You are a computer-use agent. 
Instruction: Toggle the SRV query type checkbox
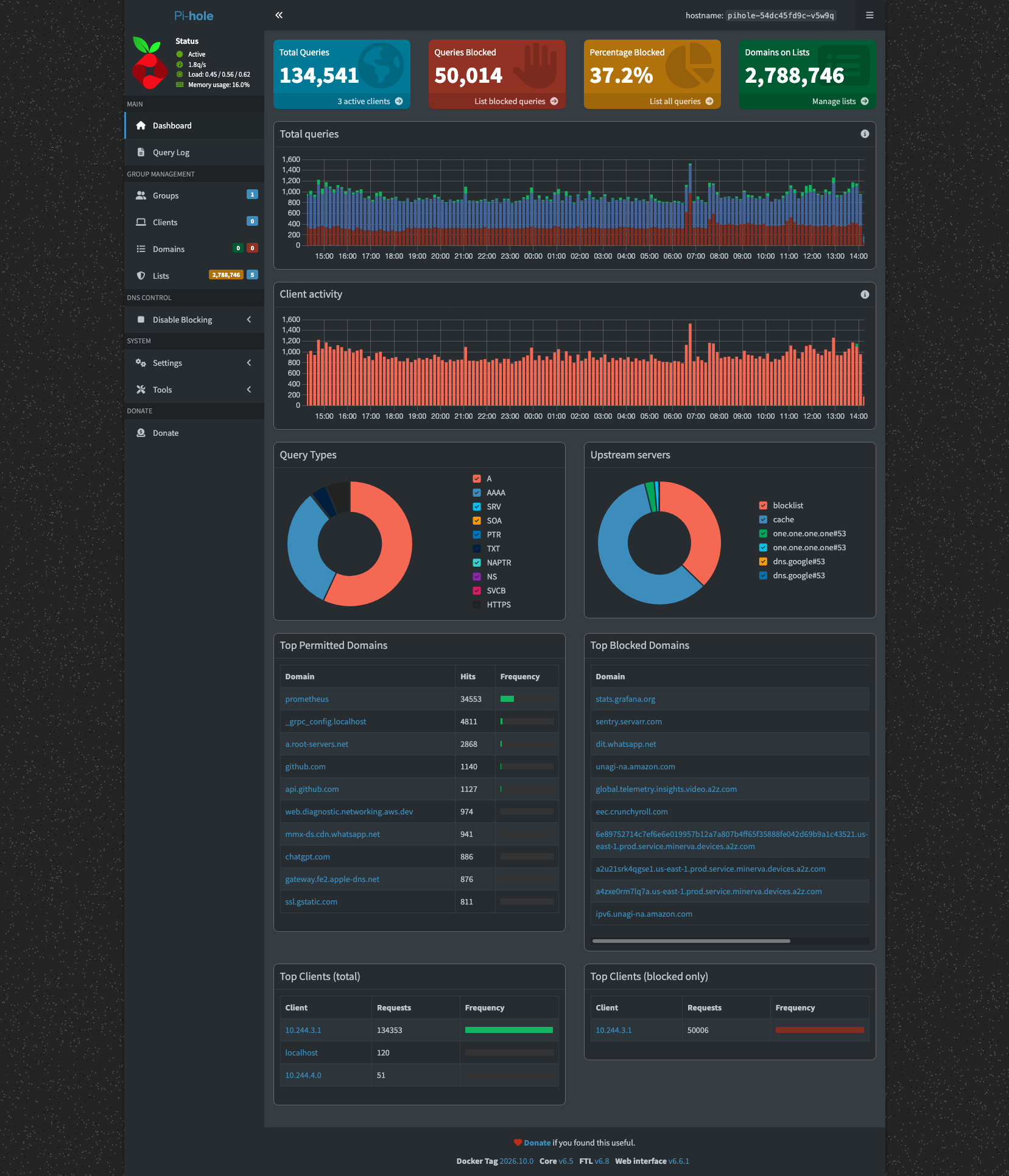[477, 506]
